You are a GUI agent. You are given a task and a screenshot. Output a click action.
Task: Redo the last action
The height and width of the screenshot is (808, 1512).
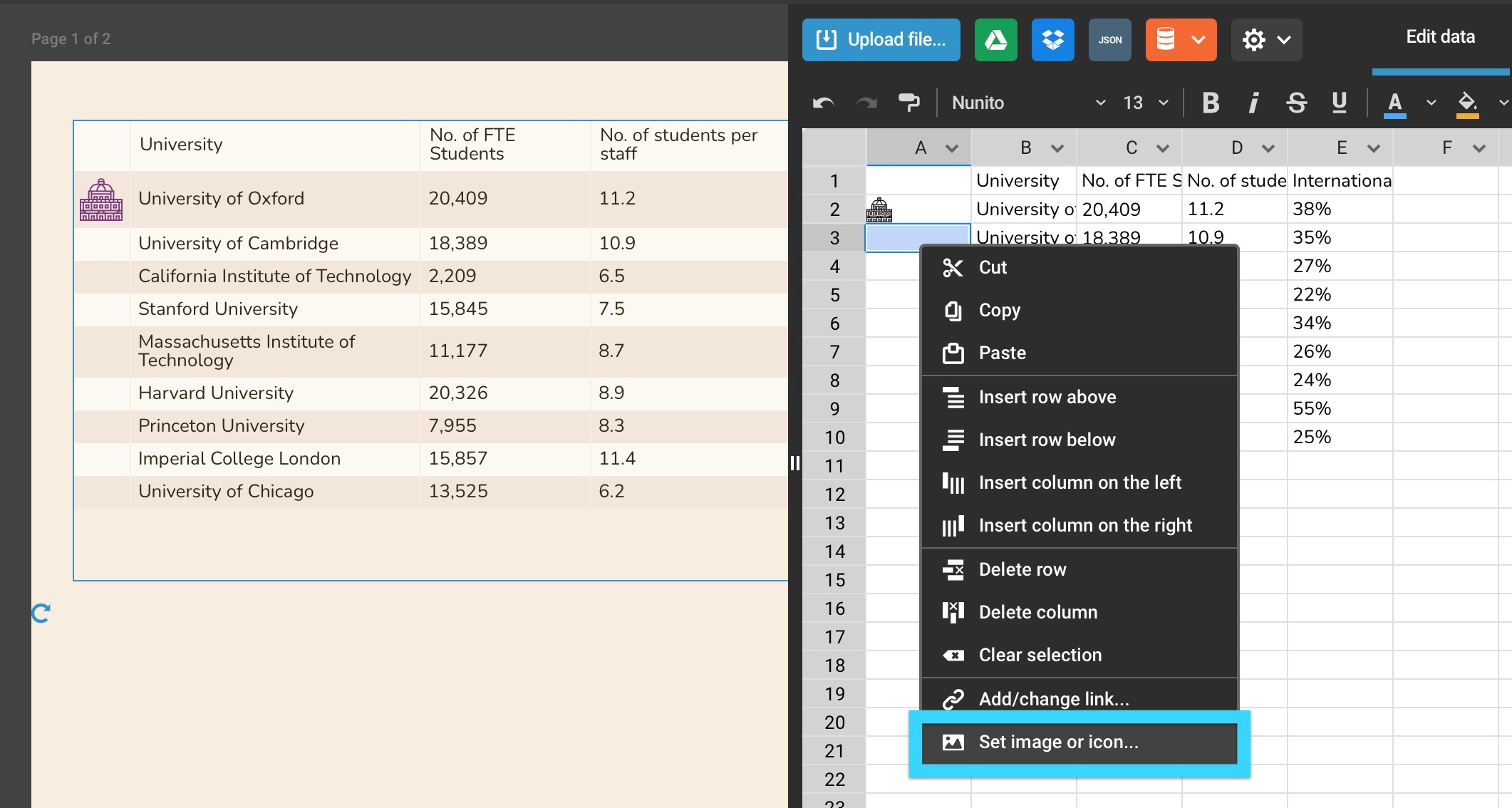point(866,103)
